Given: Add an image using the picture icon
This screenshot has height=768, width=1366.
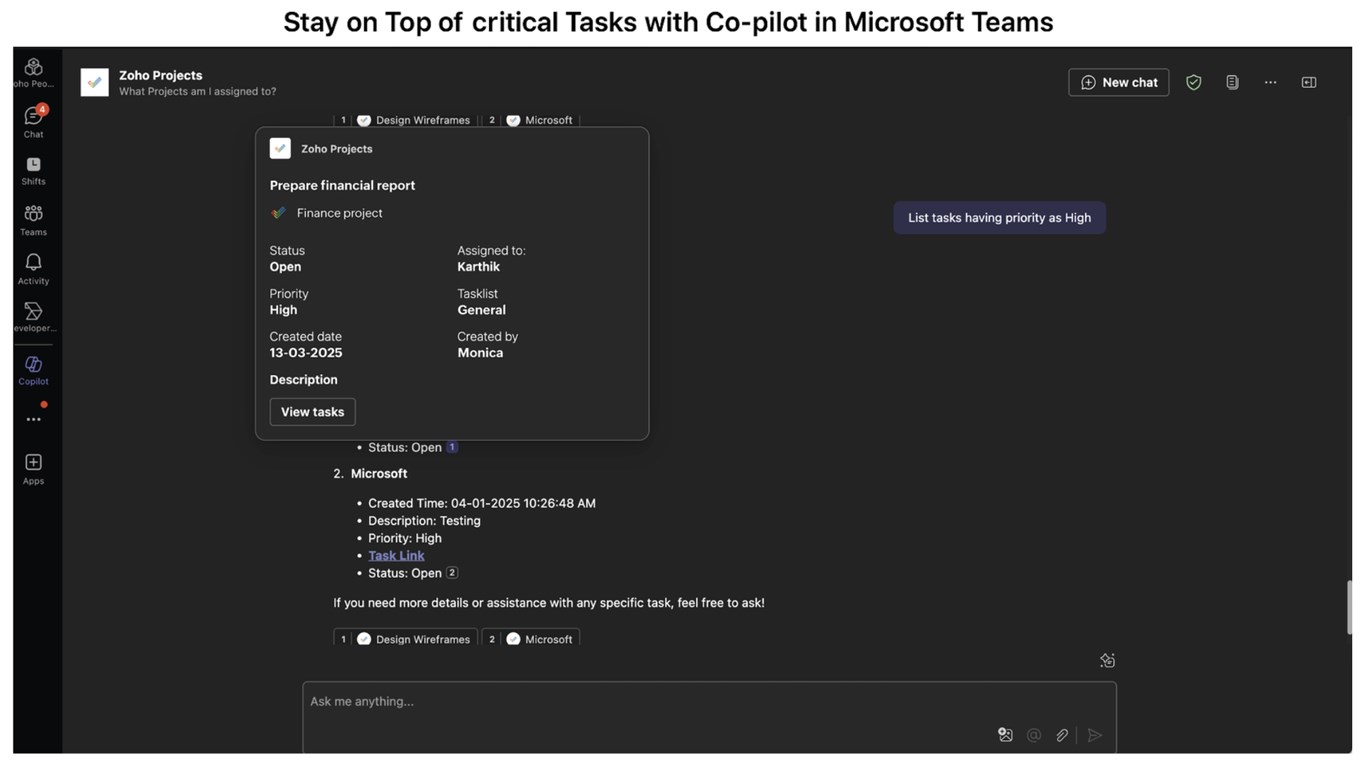Looking at the screenshot, I should (1005, 735).
